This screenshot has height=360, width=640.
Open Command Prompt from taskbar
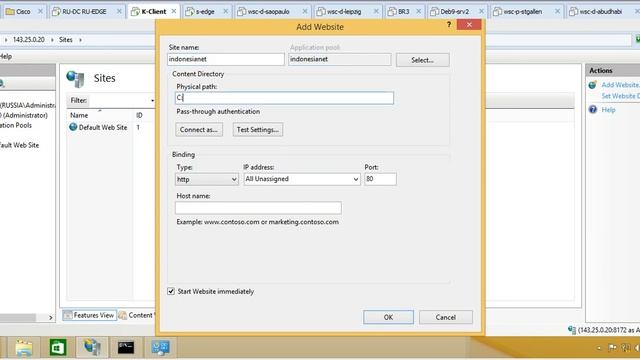[x=126, y=348]
